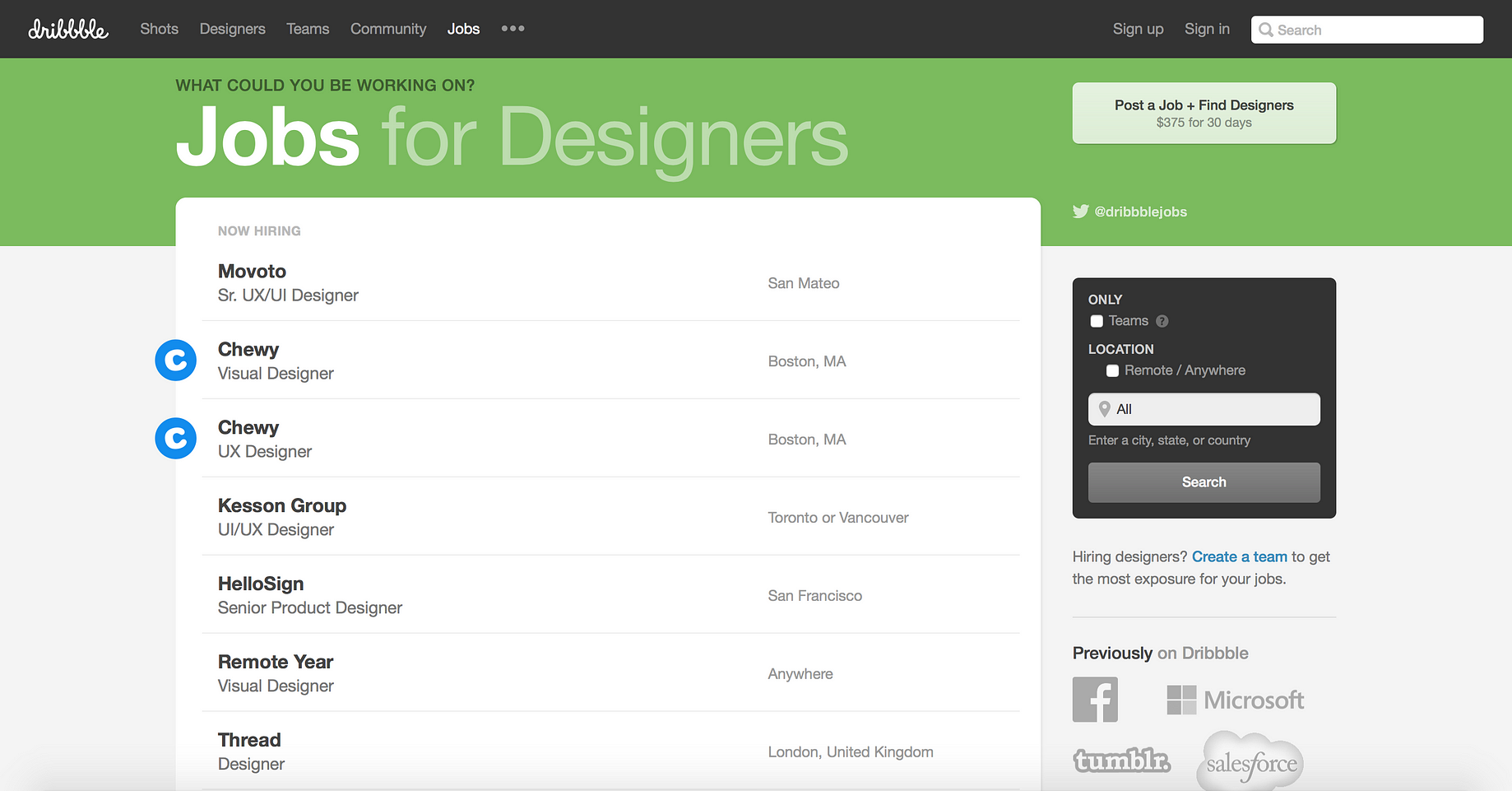The image size is (1512, 791).
Task: Click the three-dot more menu icon
Action: point(513,29)
